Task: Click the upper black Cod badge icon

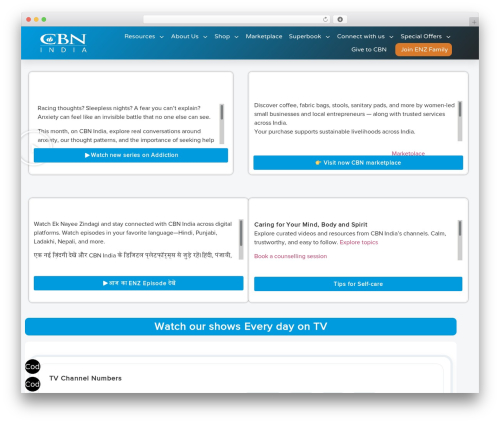Action: tap(33, 367)
